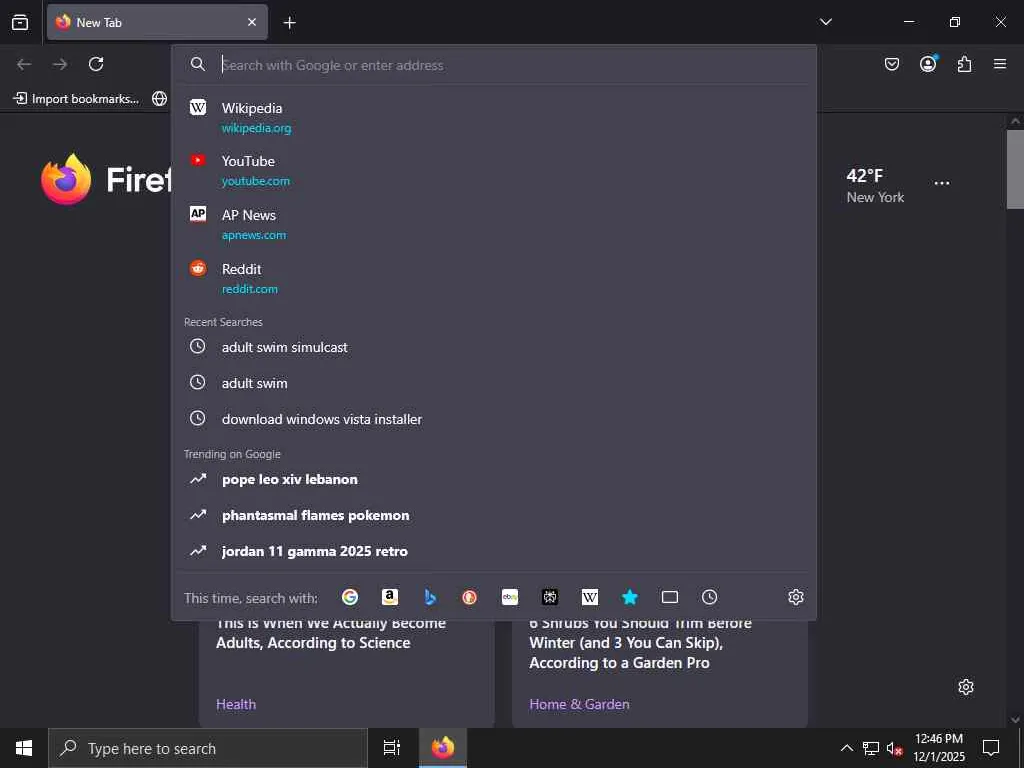Open the Firefox account icon
Image resolution: width=1024 pixels, height=768 pixels.
(928, 63)
